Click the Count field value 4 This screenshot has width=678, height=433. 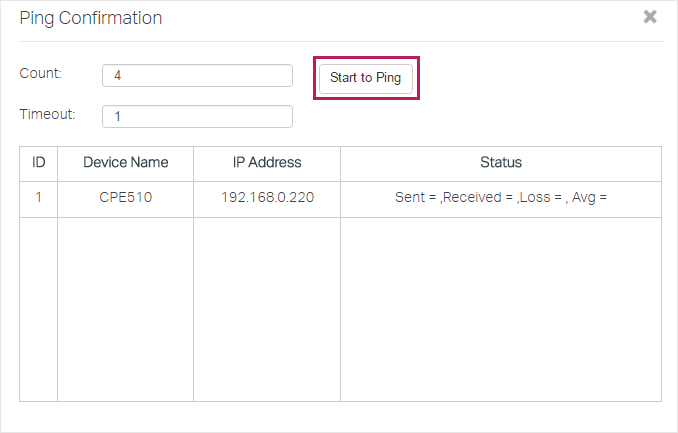click(117, 76)
